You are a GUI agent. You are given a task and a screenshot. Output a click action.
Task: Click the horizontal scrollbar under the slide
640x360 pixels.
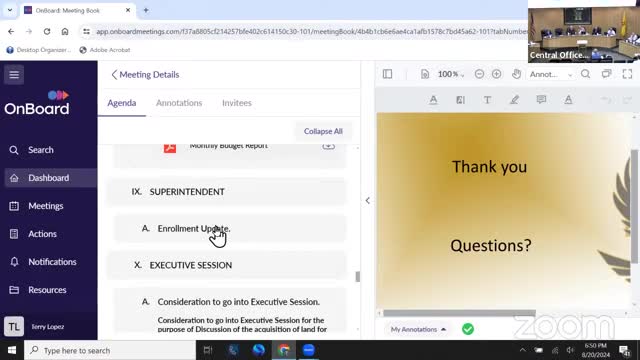[459, 313]
